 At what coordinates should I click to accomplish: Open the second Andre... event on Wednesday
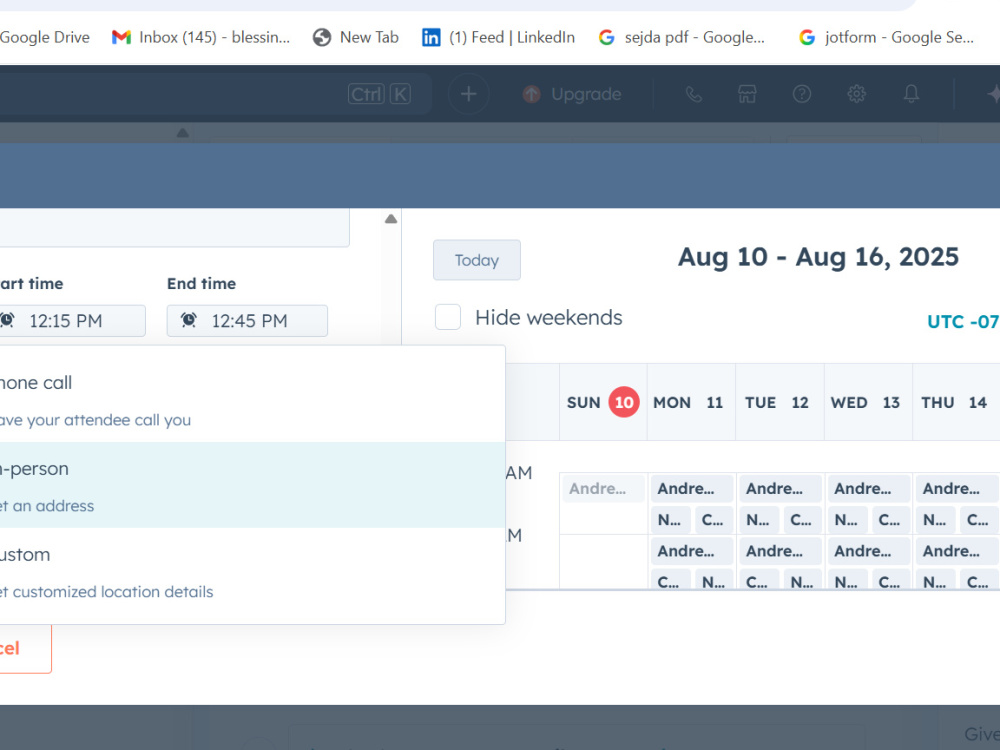point(869,551)
